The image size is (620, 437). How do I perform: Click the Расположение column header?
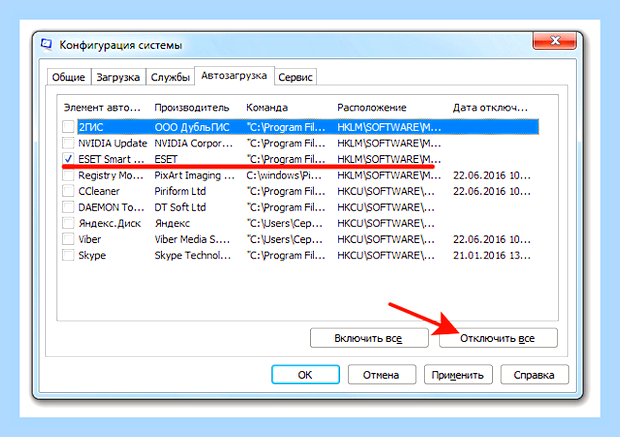pyautogui.click(x=372, y=108)
